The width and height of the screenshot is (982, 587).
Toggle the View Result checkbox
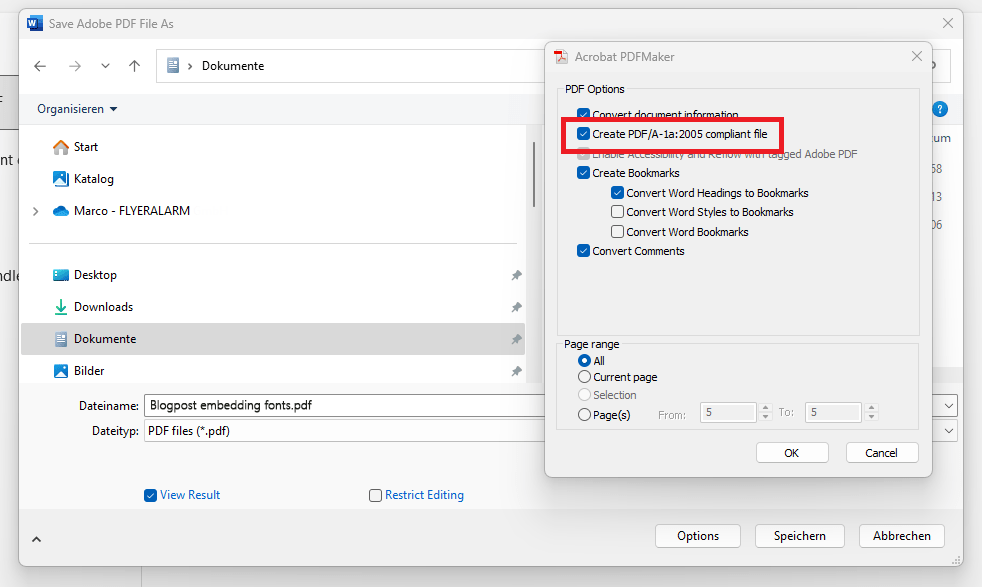pos(150,496)
